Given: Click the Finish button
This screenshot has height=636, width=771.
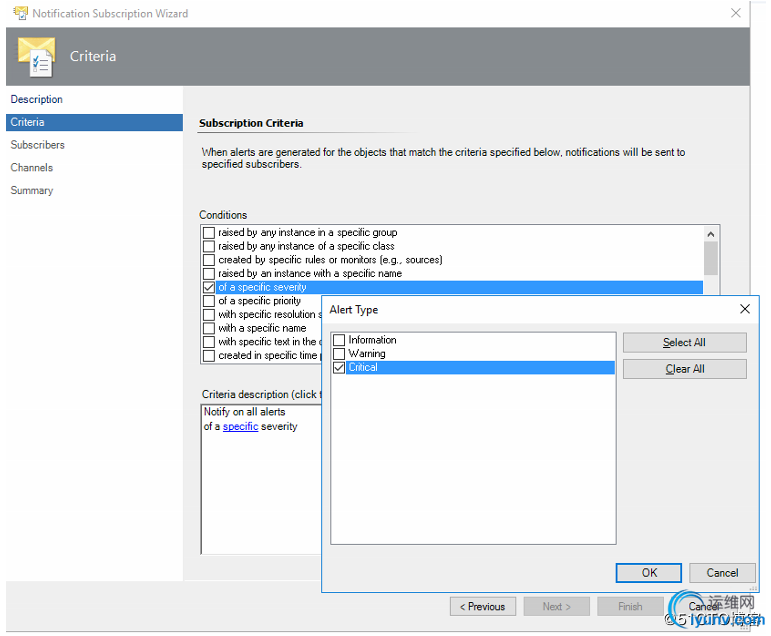Looking at the screenshot, I should pos(630,606).
